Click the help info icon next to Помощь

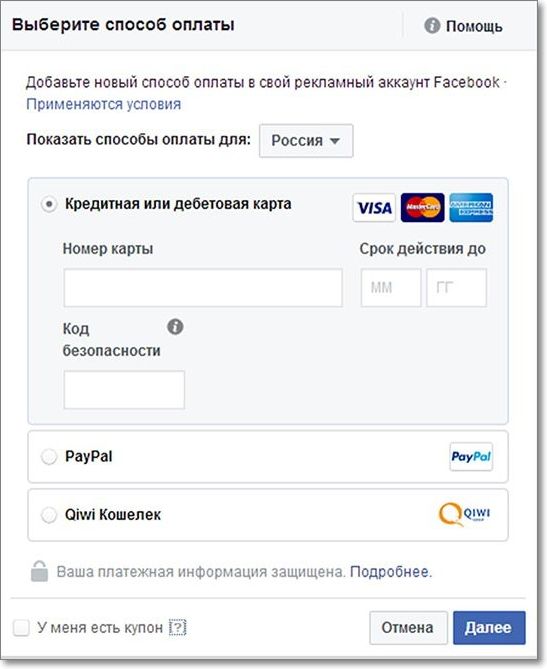[x=432, y=26]
